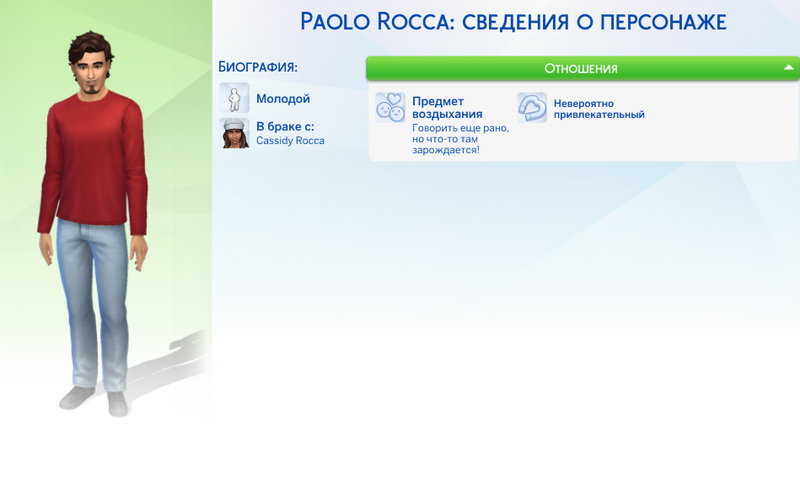Click the Биография: heading
Image resolution: width=800 pixels, height=481 pixels.
pos(258,67)
